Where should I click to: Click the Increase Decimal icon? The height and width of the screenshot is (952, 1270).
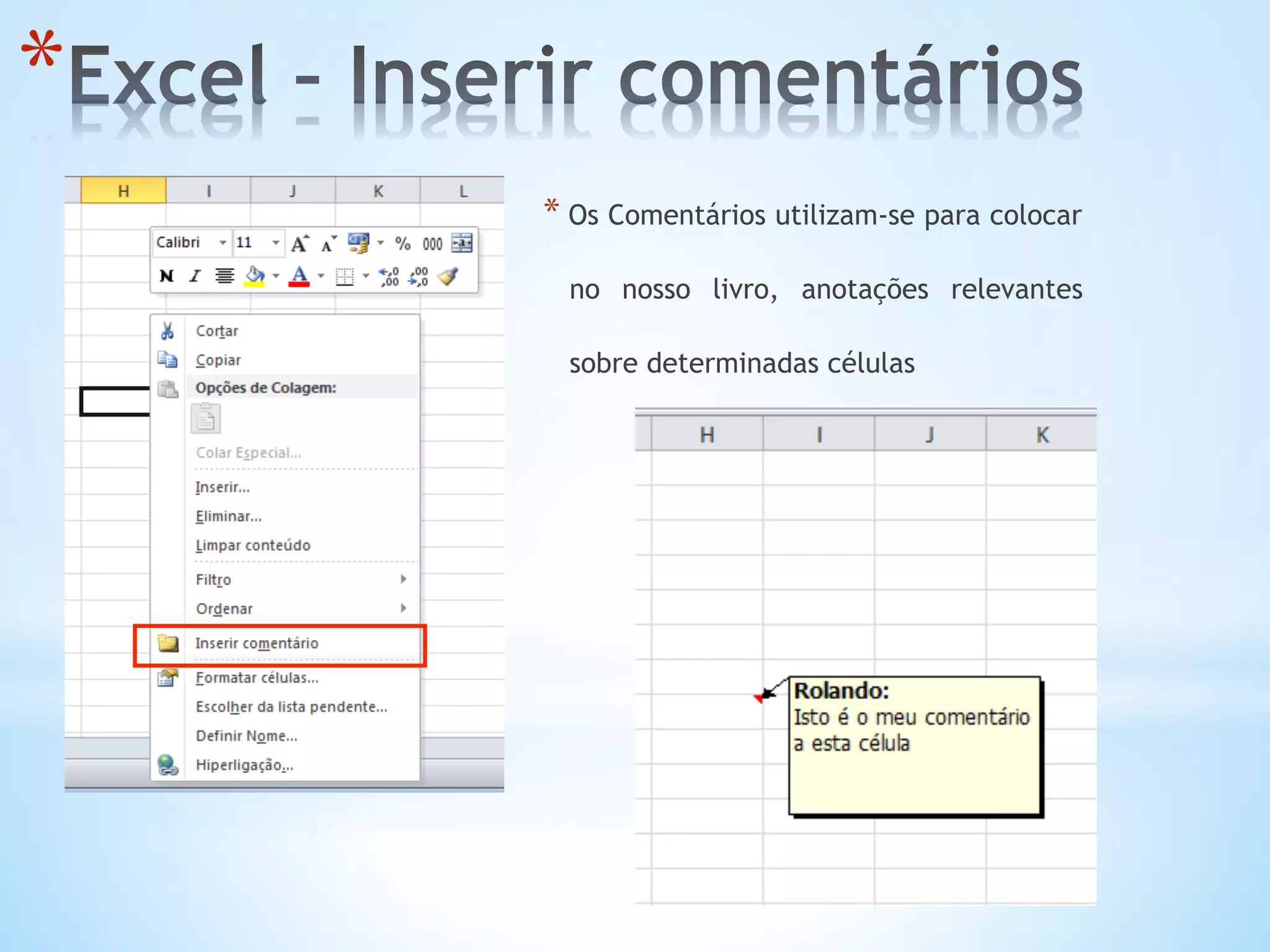point(389,276)
